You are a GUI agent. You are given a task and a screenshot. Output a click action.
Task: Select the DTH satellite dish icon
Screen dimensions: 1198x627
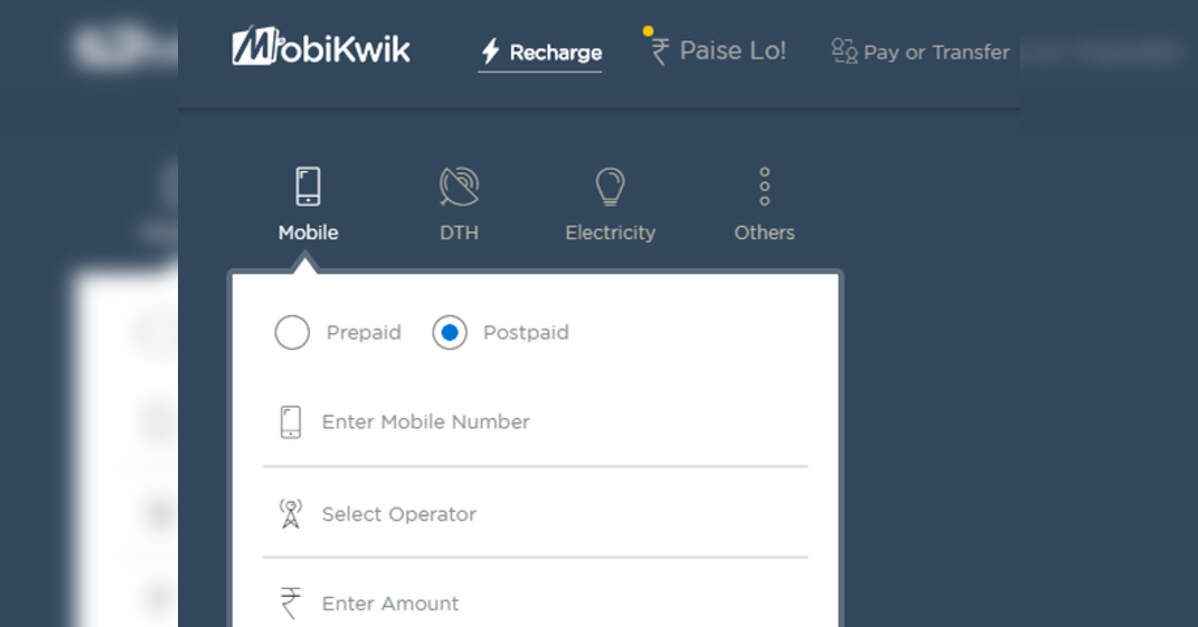point(459,187)
